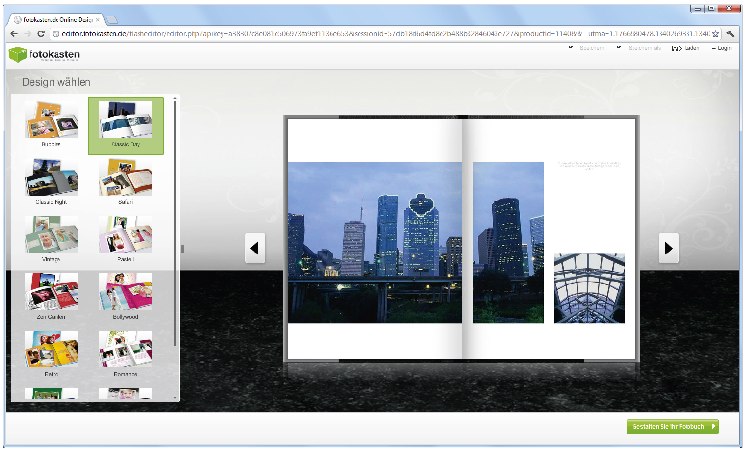Bookmark page with the star icon
The image size is (745, 449).
715,33
